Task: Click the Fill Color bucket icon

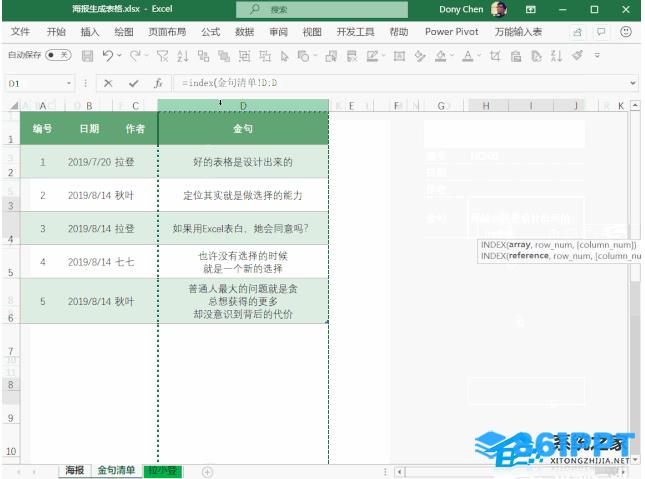Action: pos(441,56)
